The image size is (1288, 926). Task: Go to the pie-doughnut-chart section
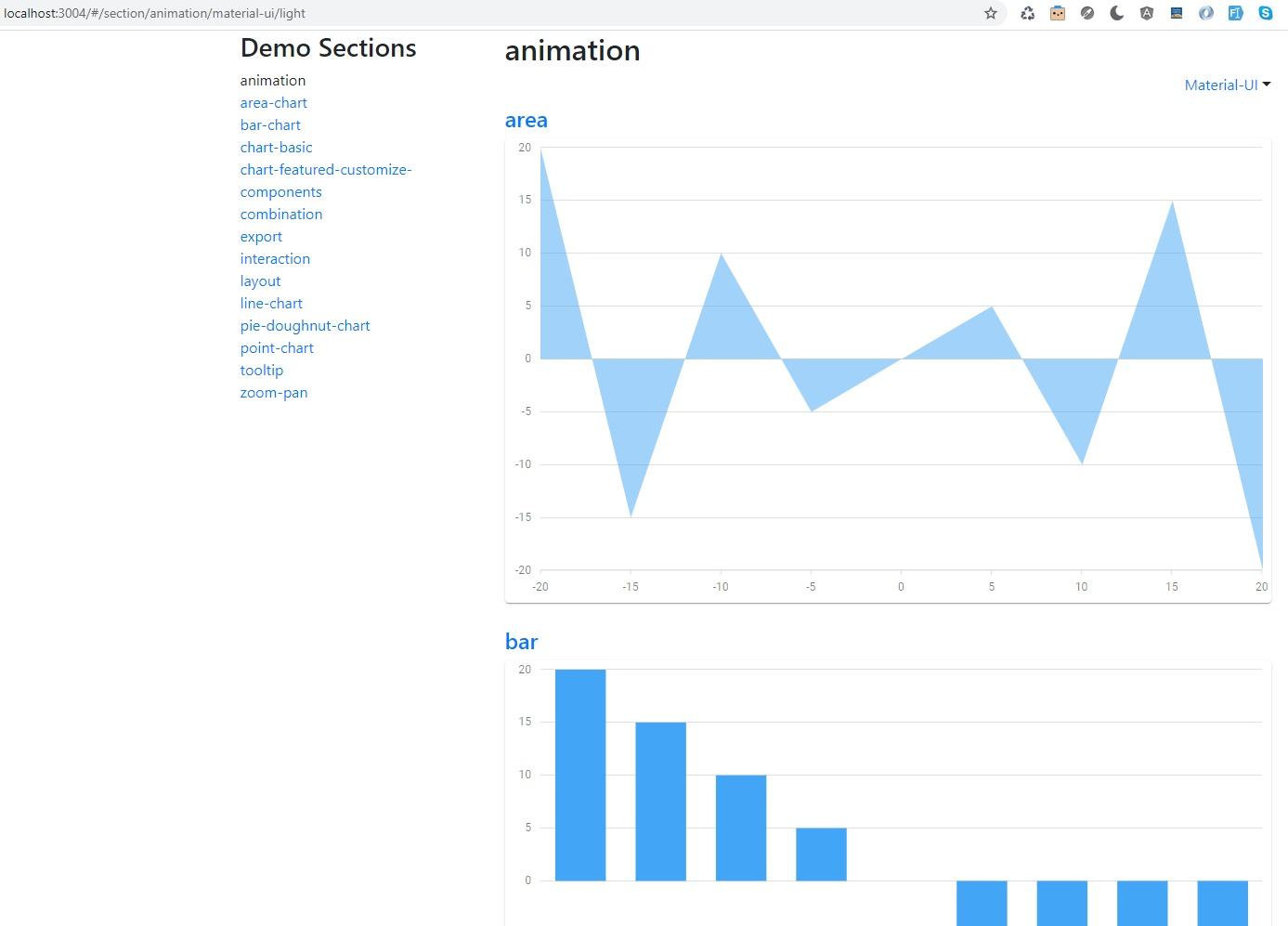click(305, 325)
